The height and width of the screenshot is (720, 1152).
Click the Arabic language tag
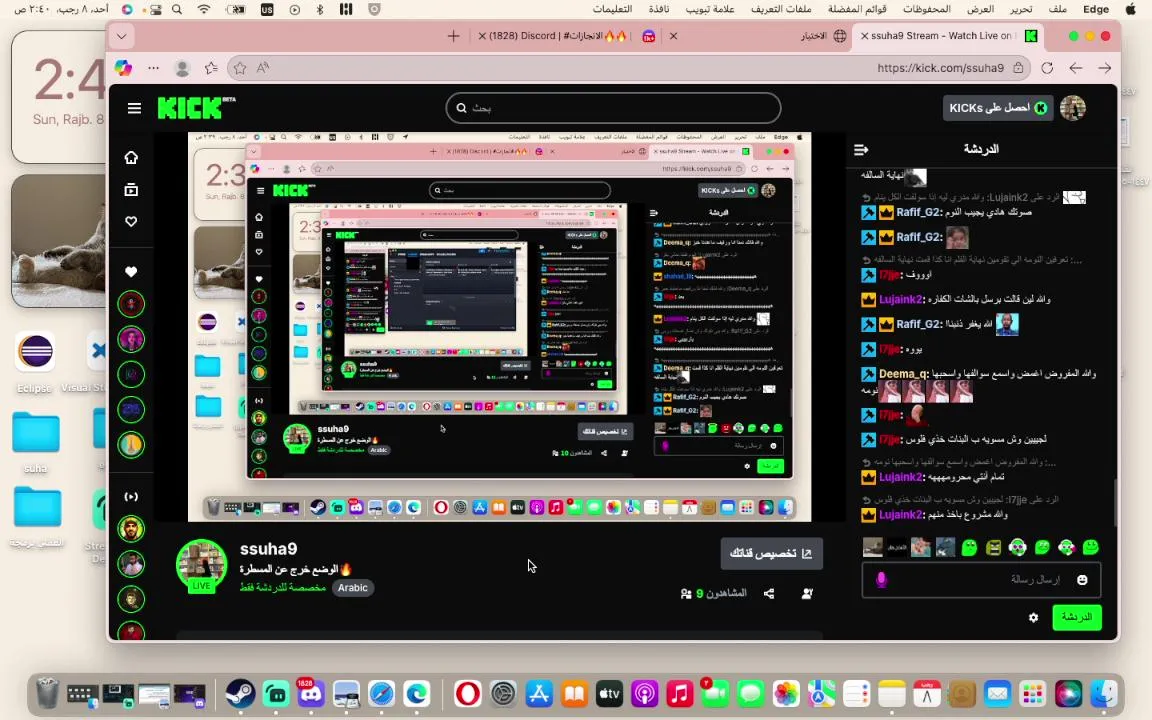point(353,588)
